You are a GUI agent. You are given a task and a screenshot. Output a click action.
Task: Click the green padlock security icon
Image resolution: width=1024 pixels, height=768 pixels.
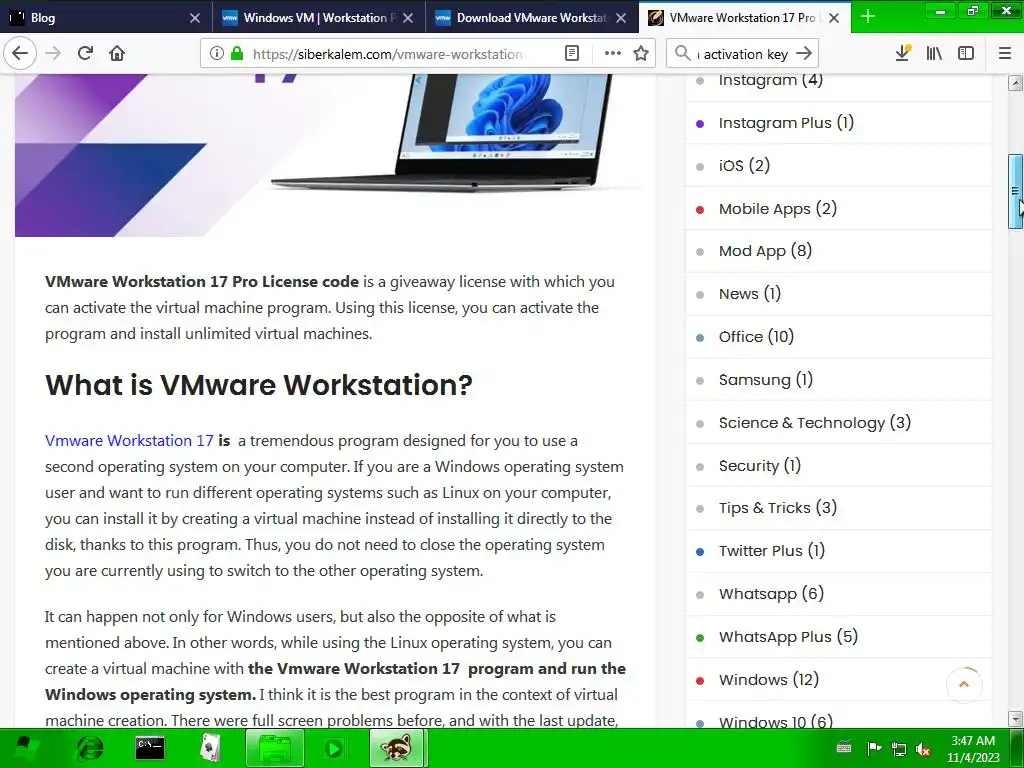click(237, 54)
